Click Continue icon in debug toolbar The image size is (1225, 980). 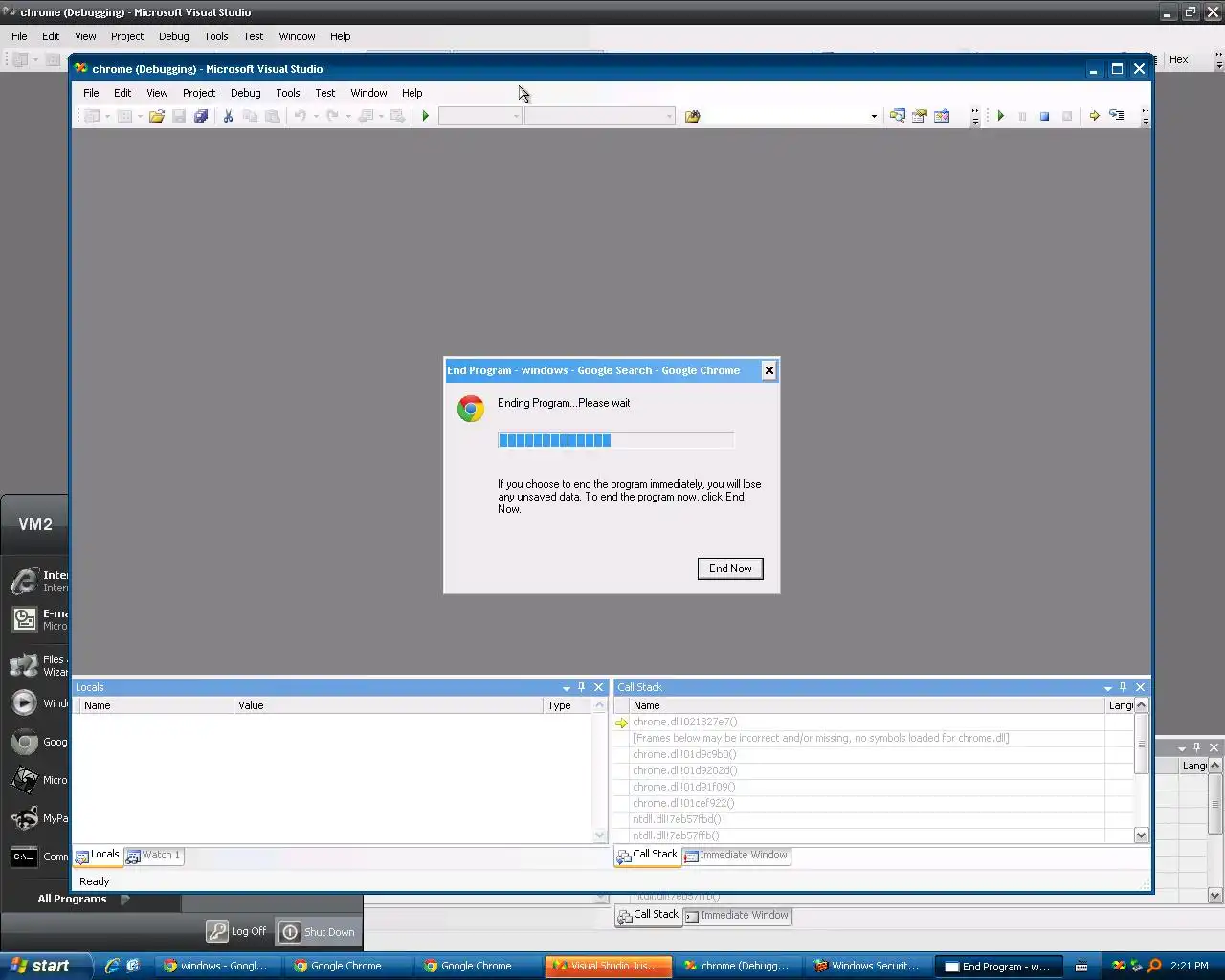[x=1001, y=116]
